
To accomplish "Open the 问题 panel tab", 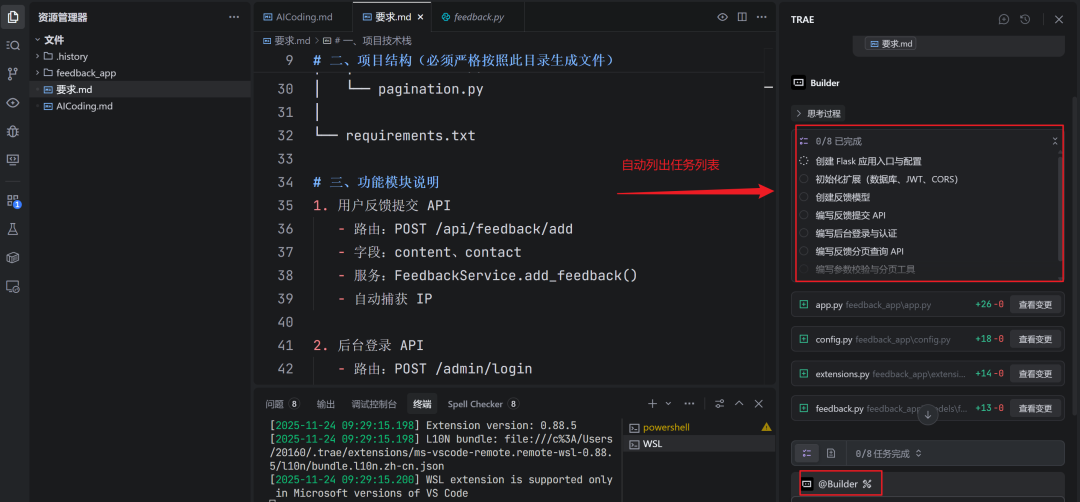I will [283, 404].
